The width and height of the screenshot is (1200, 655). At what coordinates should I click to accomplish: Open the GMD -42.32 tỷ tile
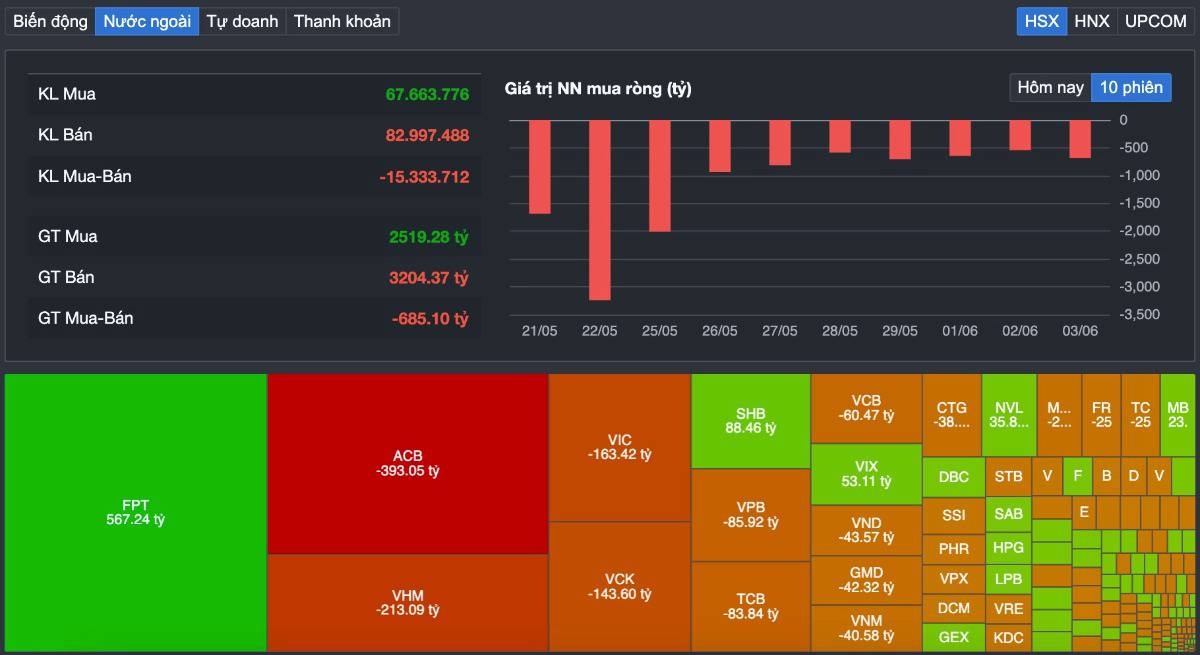tap(866, 580)
